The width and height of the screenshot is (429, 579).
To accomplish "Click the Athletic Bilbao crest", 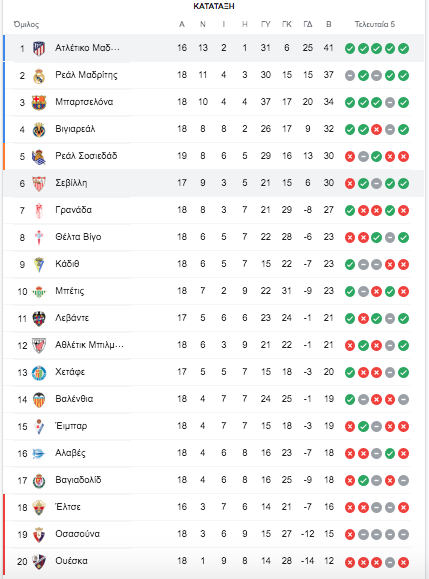I will (39, 346).
